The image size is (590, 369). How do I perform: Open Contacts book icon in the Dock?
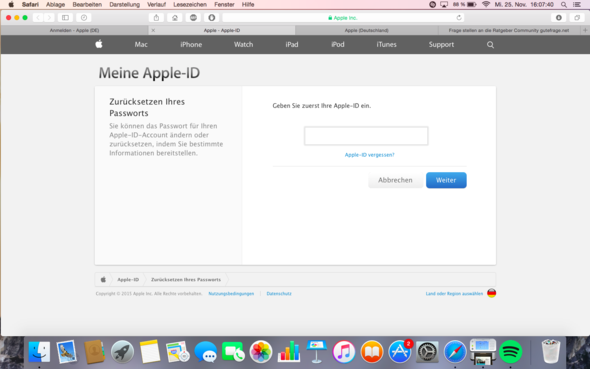point(94,352)
